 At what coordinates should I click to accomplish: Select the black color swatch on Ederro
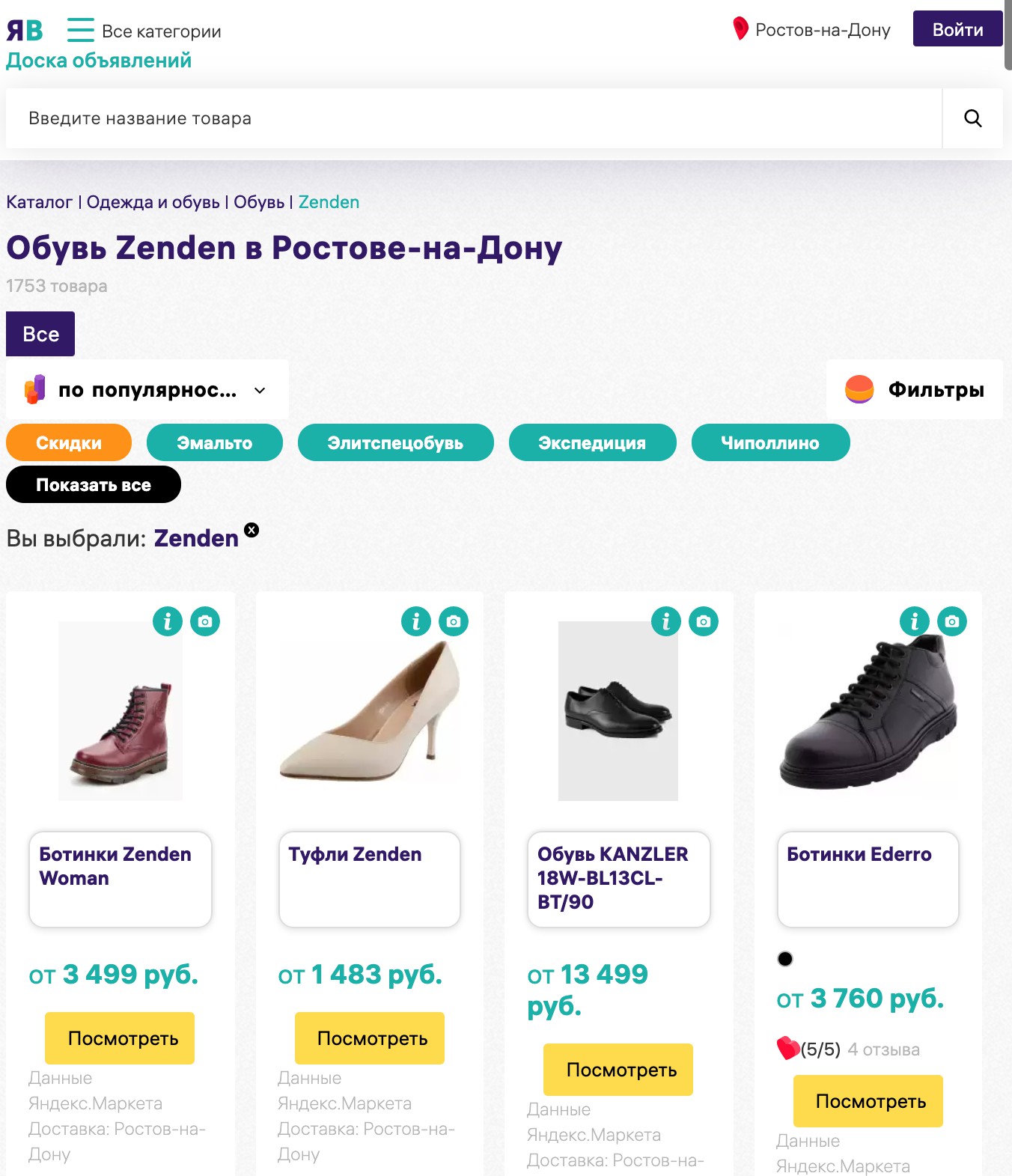(x=785, y=959)
